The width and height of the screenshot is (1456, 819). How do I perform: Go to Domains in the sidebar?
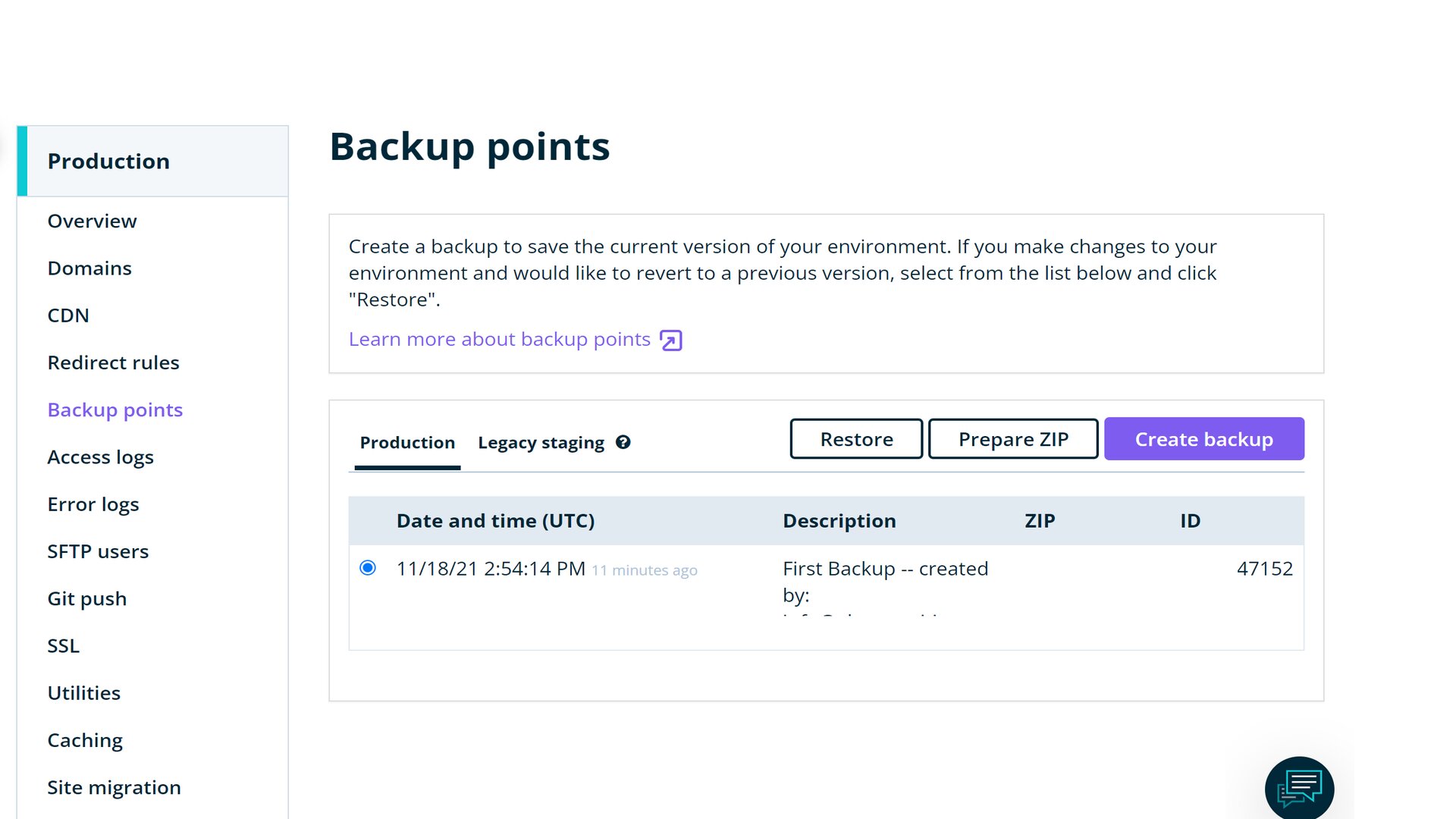89,268
